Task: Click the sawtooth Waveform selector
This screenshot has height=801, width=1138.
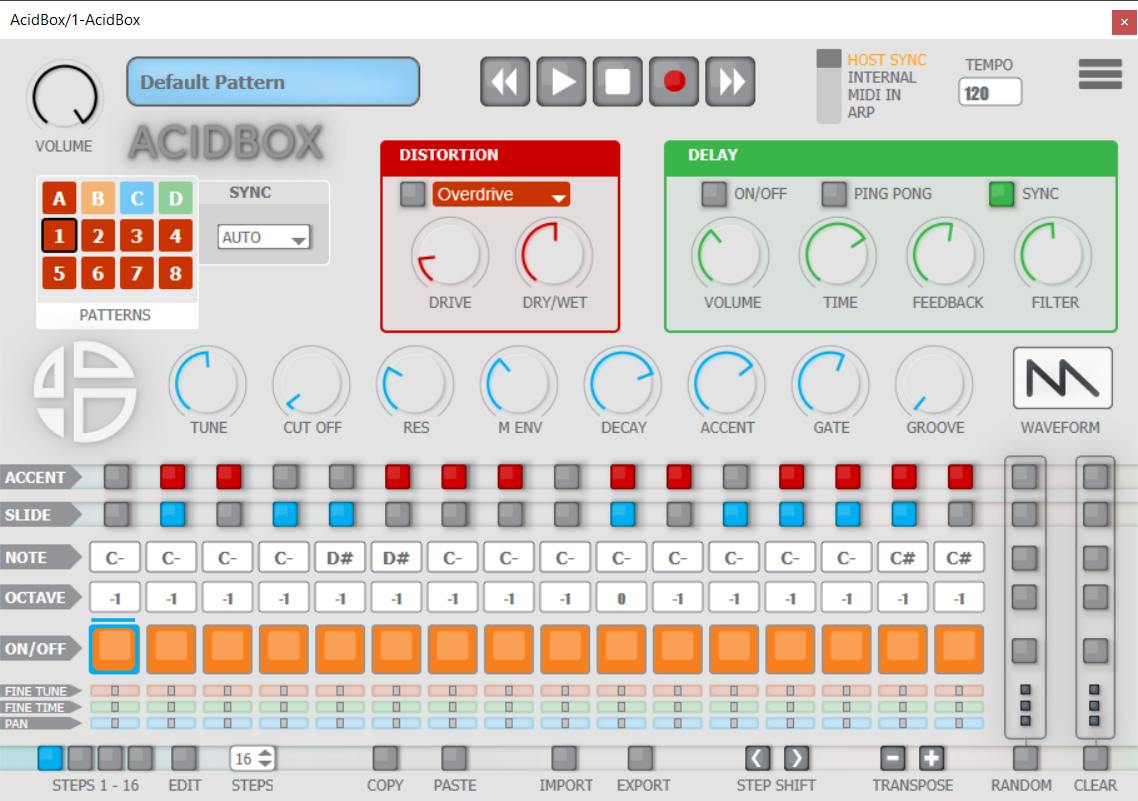Action: point(1062,378)
